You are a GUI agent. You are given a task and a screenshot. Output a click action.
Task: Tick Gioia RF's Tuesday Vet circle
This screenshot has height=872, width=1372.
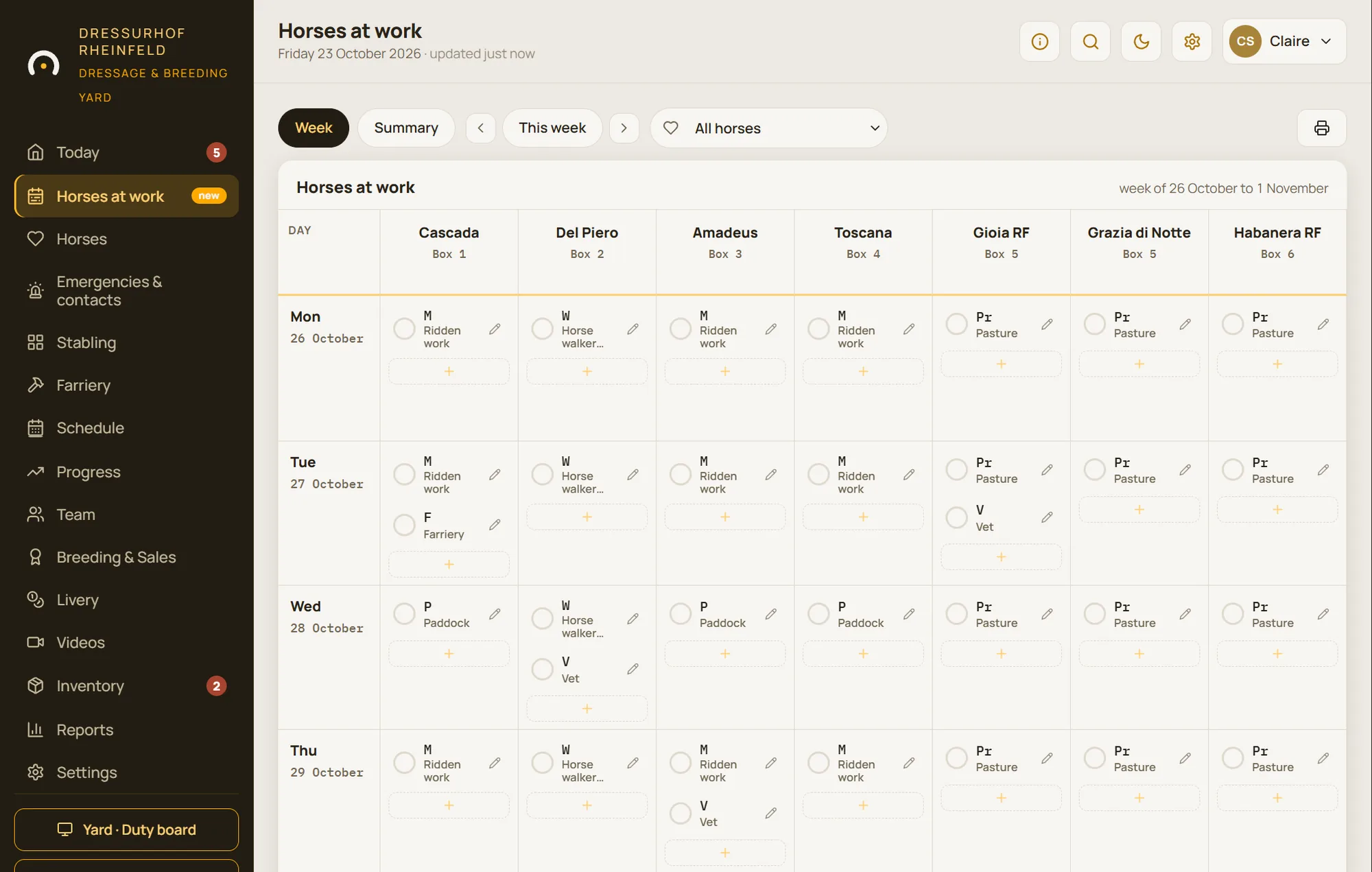956,517
